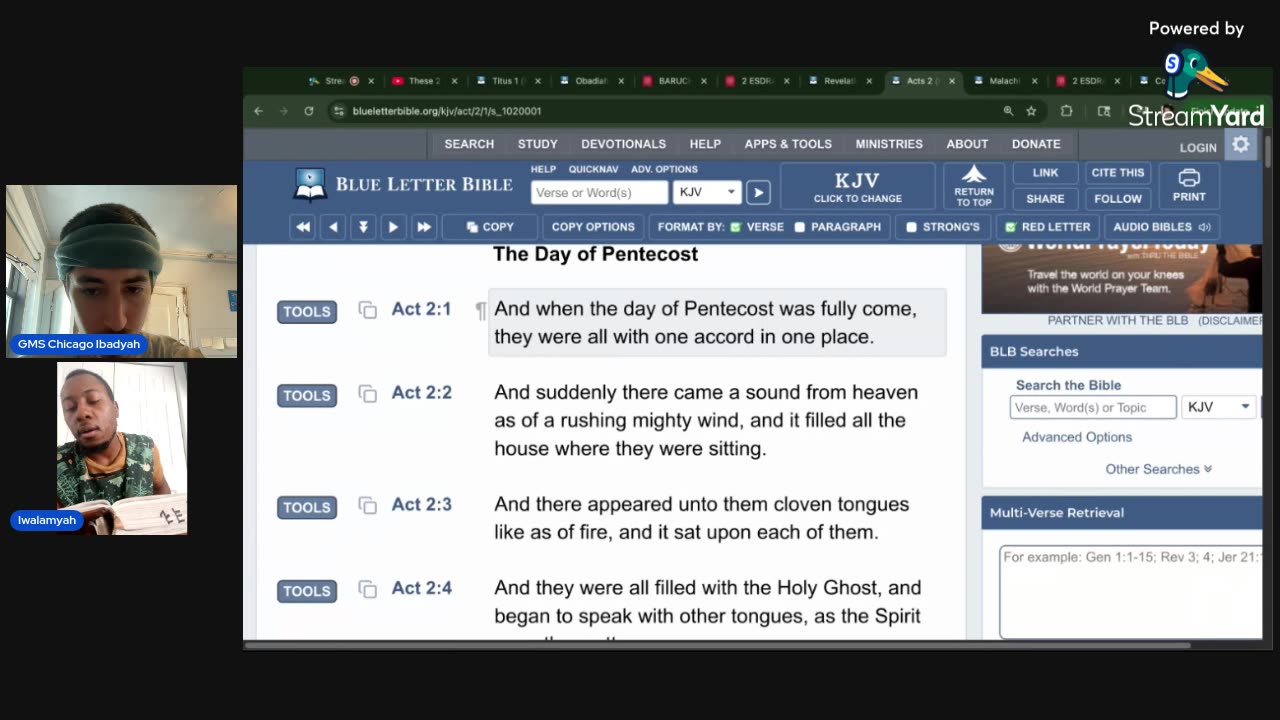1280x720 pixels.
Task: Open the MINISTRIES menu
Action: (x=889, y=144)
